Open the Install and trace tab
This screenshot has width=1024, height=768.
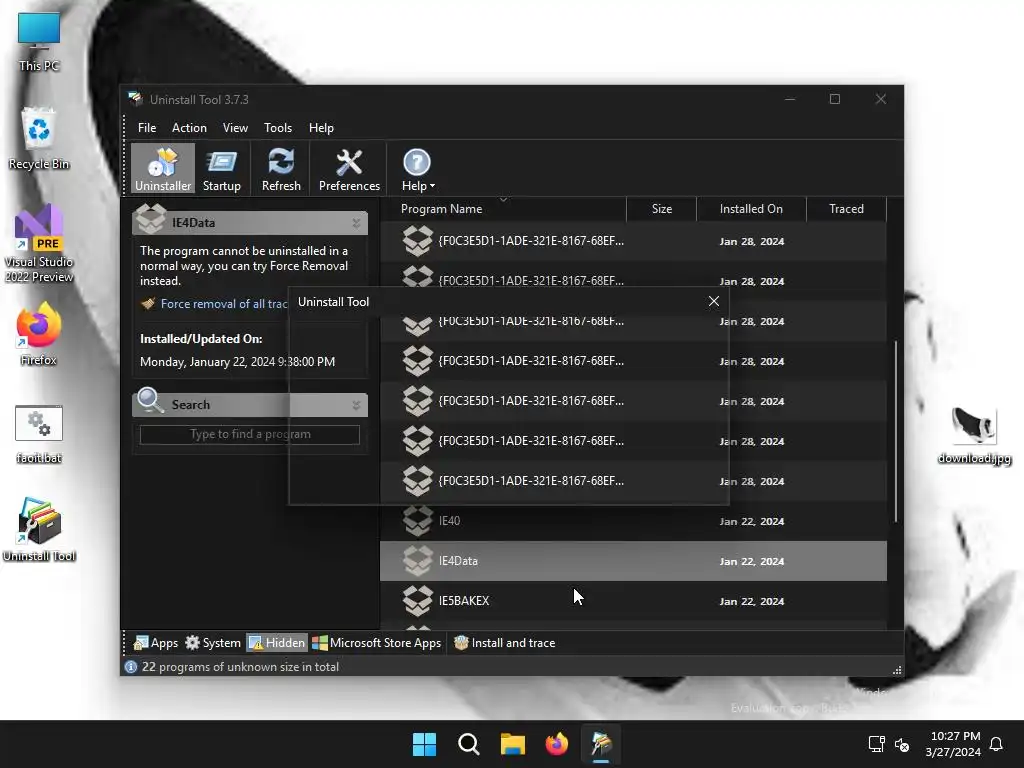(504, 643)
